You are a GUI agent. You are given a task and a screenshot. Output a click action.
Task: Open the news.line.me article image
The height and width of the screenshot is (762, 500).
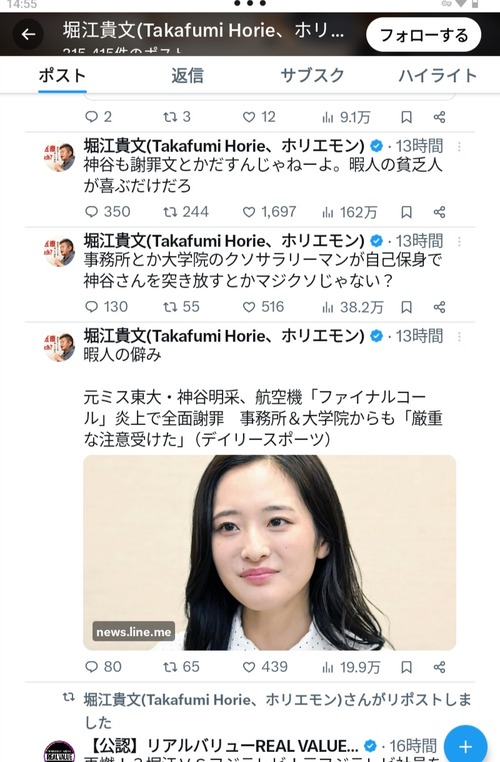point(269,553)
